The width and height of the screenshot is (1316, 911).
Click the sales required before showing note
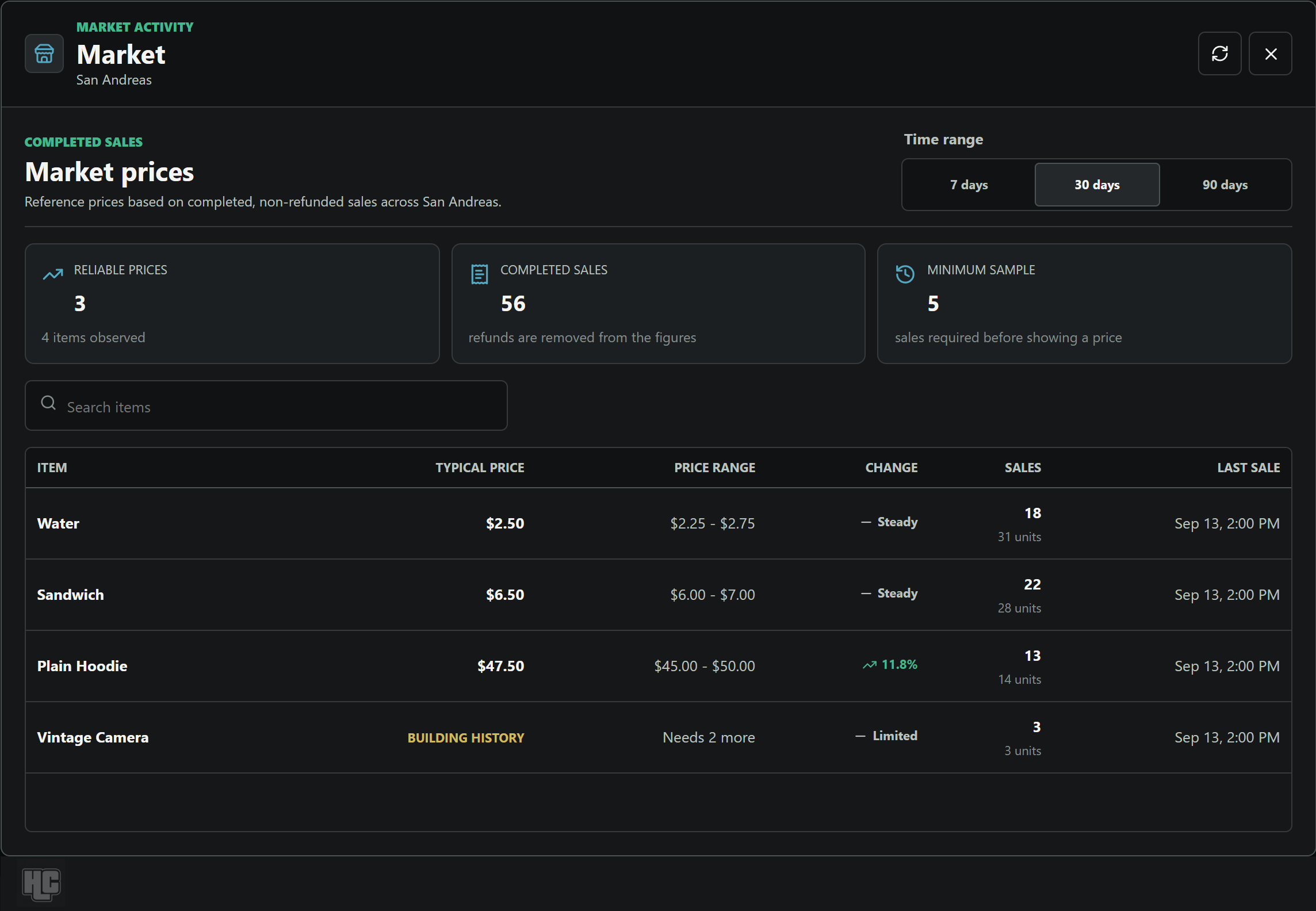point(1008,338)
